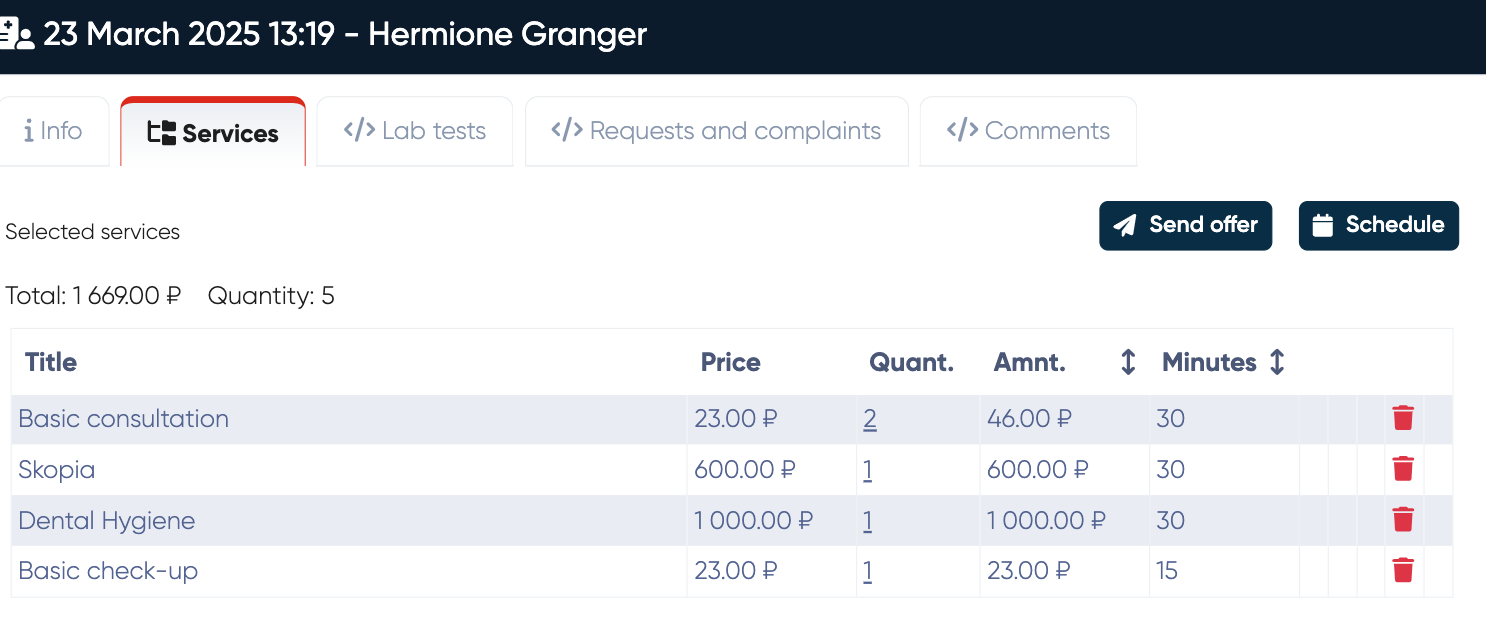Open the Info tab
The image size is (1486, 636).
coord(54,131)
